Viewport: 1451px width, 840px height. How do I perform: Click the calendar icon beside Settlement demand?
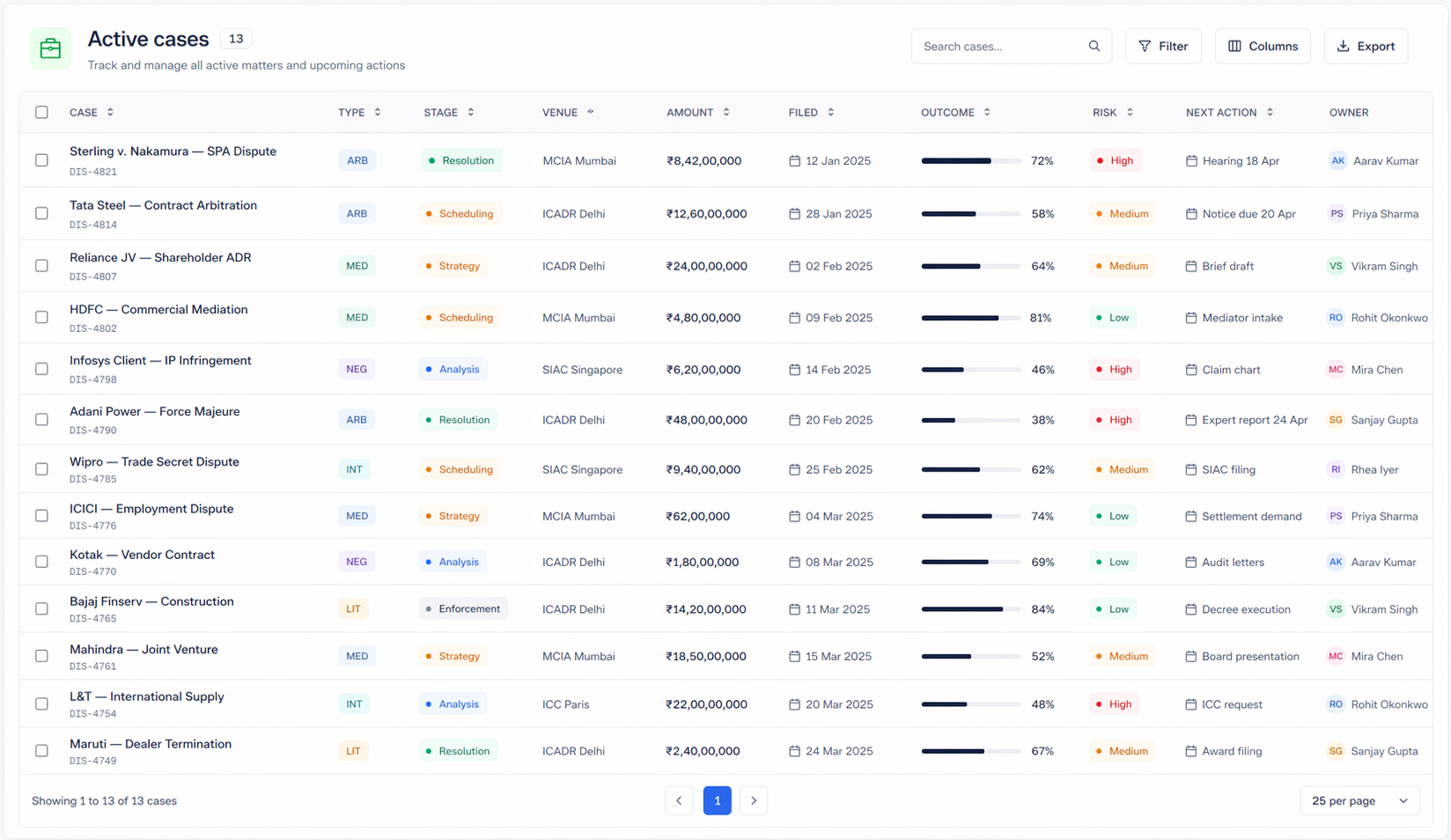[x=1191, y=516]
